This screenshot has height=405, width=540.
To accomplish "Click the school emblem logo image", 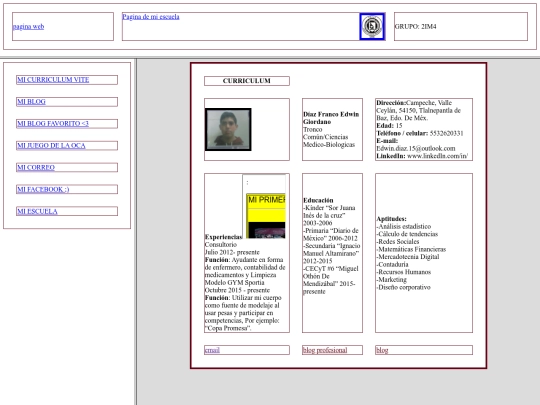I will [372, 27].
